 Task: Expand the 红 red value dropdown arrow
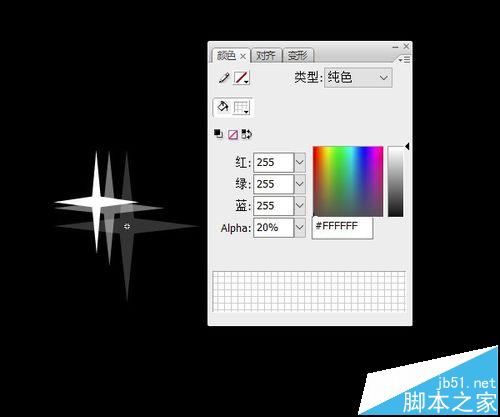click(300, 163)
